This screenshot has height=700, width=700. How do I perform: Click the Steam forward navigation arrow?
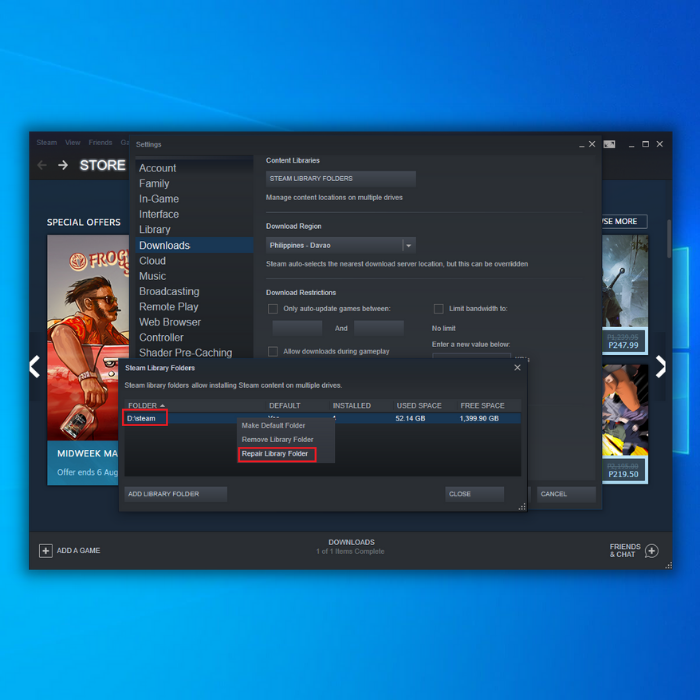pos(63,165)
